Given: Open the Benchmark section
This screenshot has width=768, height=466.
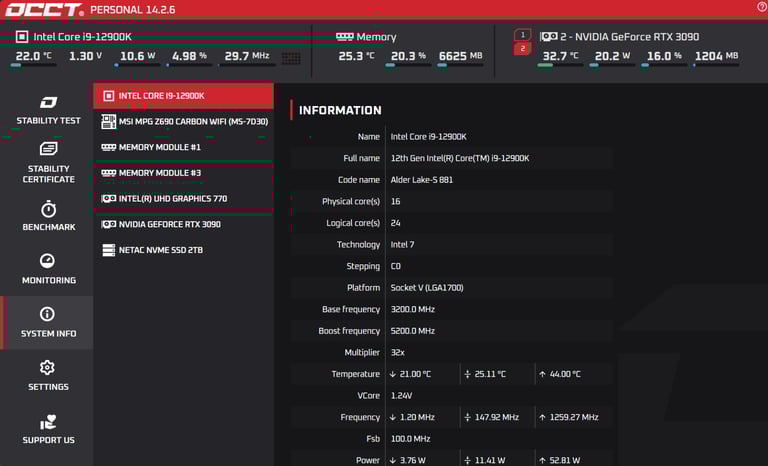Looking at the screenshot, I should [x=48, y=216].
